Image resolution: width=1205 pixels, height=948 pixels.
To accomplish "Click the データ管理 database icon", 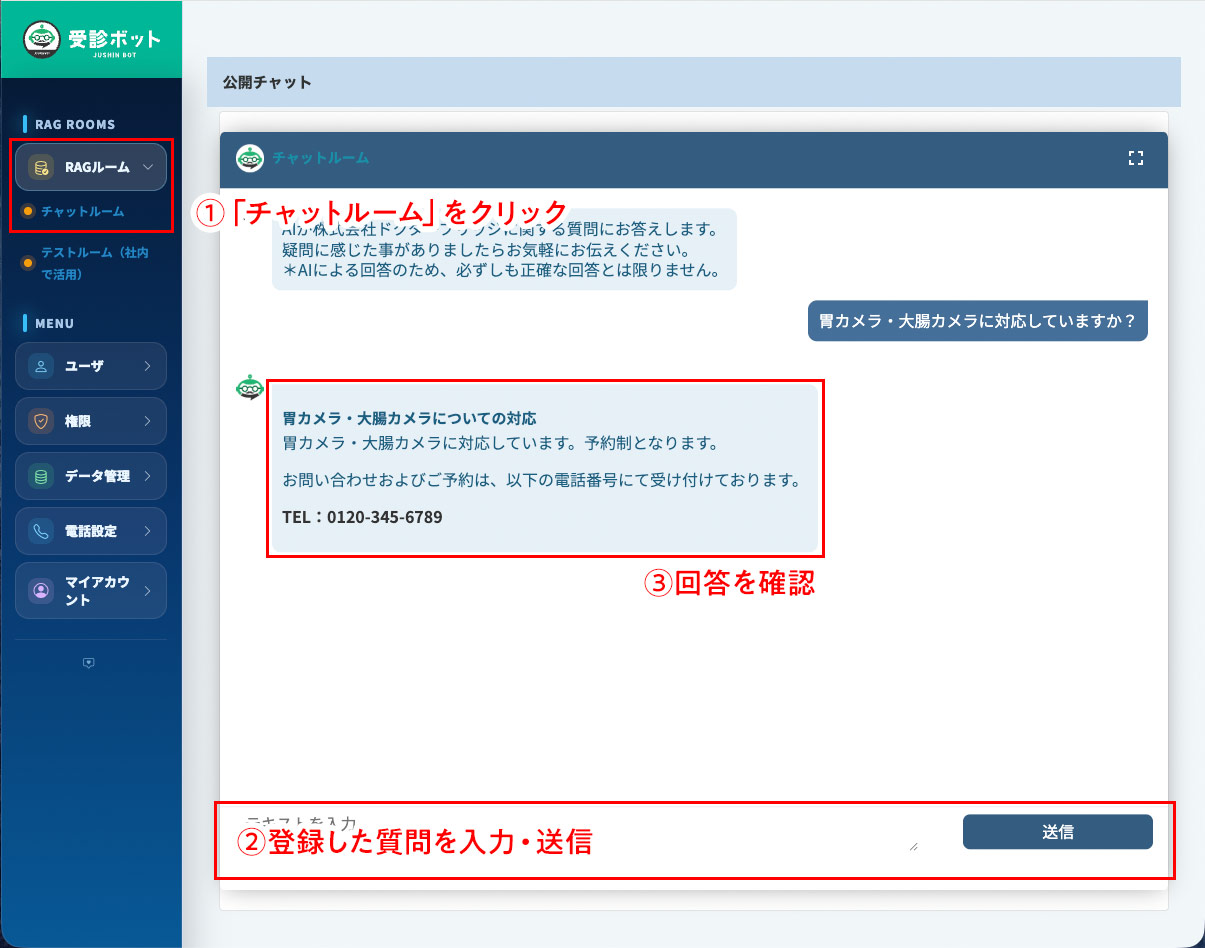I will (x=41, y=476).
